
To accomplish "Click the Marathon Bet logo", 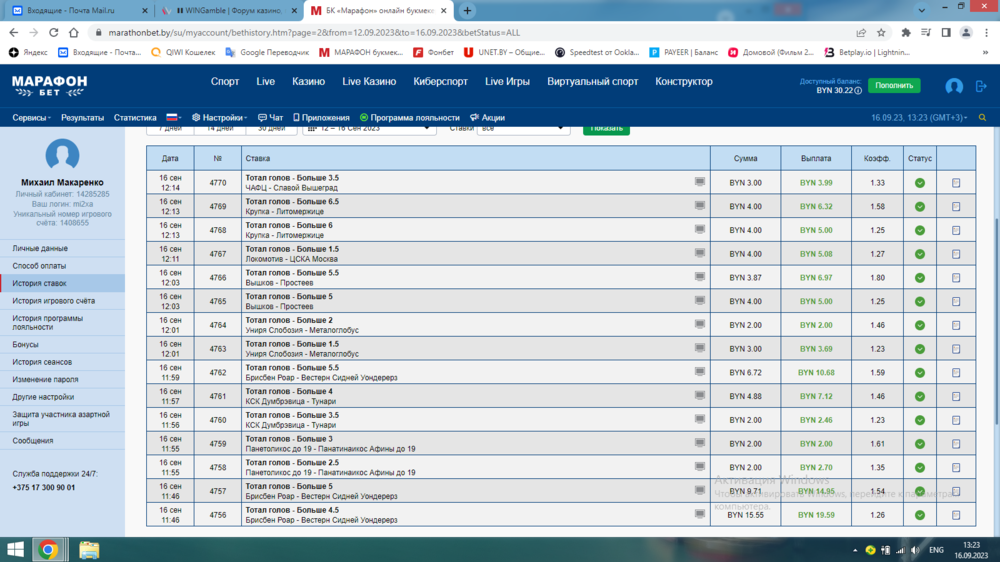I will tap(49, 85).
